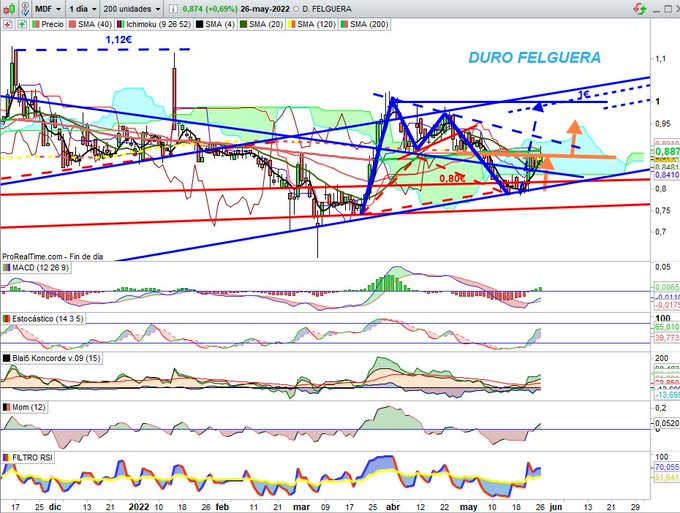Click the Estocástico panel color icon
680x513 pixels.
tap(7, 319)
